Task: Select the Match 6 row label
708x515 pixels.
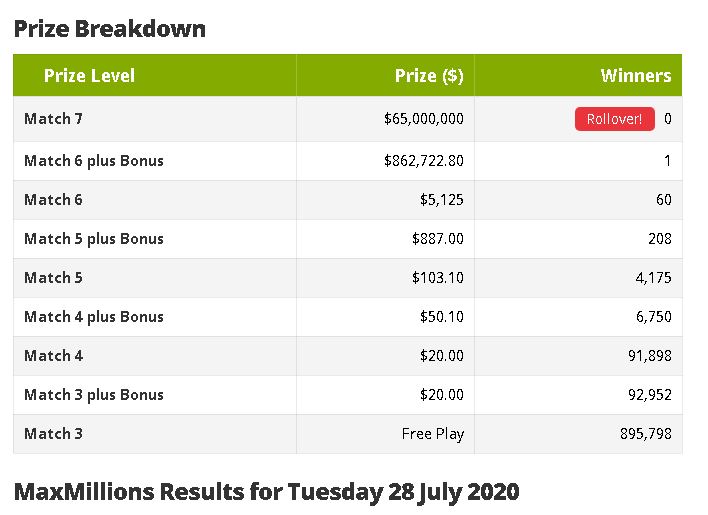Action: (x=53, y=200)
